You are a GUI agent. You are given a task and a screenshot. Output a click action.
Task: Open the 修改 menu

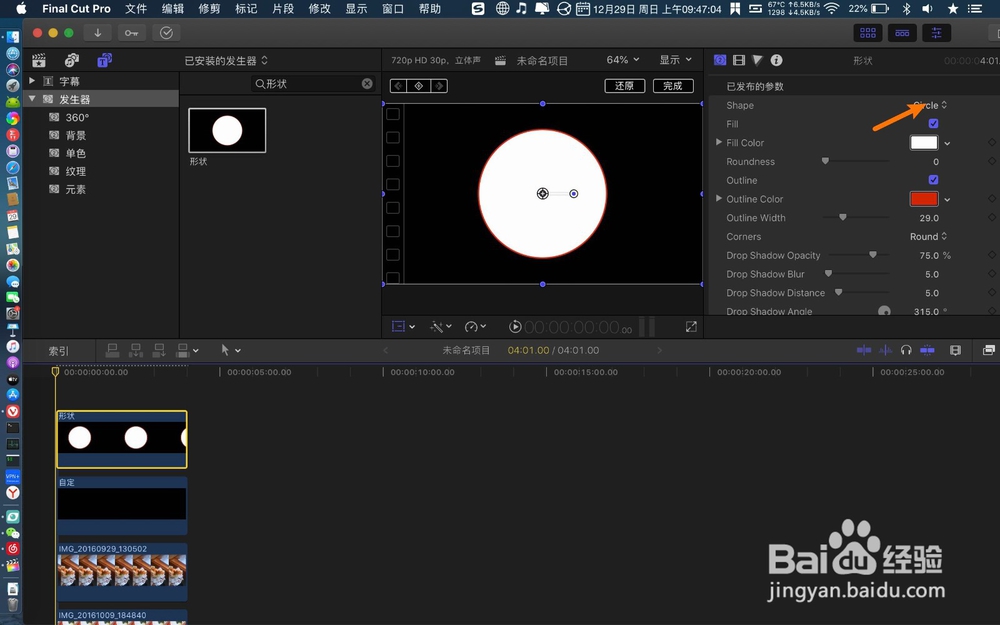[x=320, y=9]
